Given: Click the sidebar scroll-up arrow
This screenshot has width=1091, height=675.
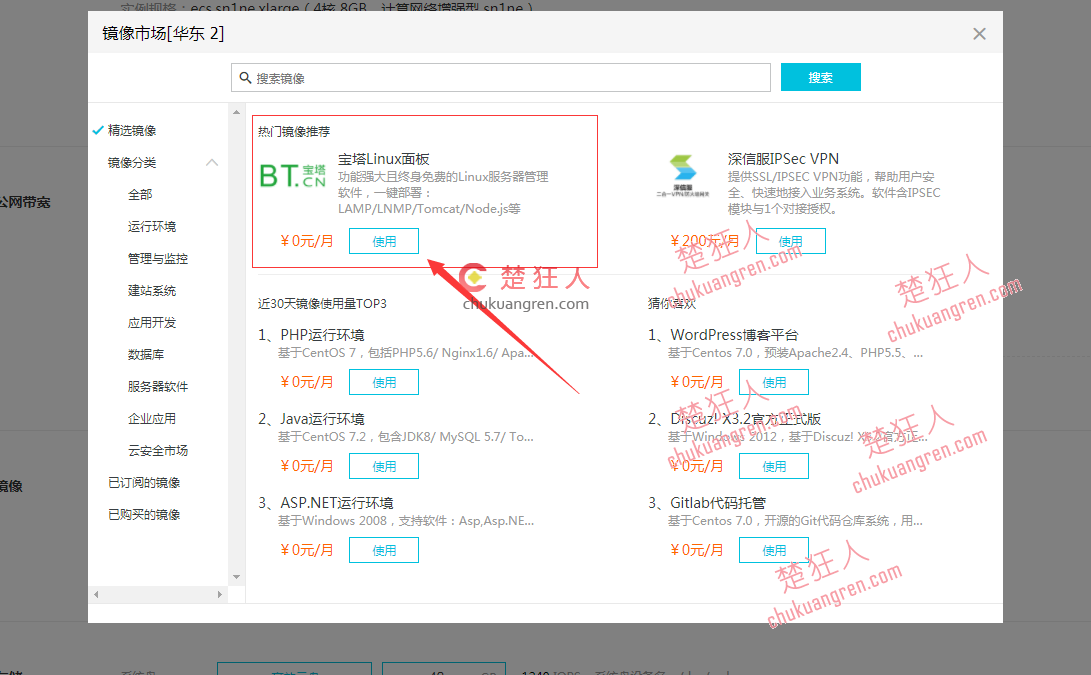Looking at the screenshot, I should tap(237, 112).
